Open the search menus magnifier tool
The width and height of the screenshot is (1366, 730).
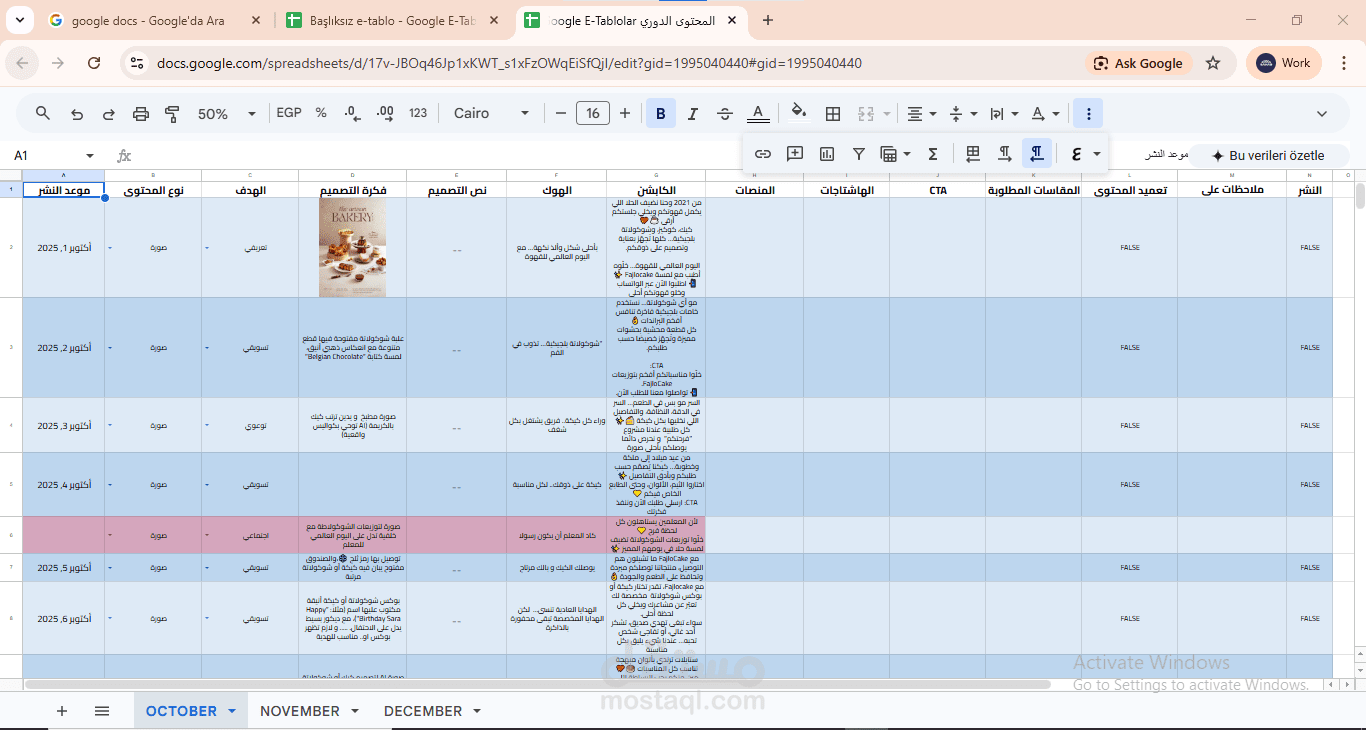point(43,113)
